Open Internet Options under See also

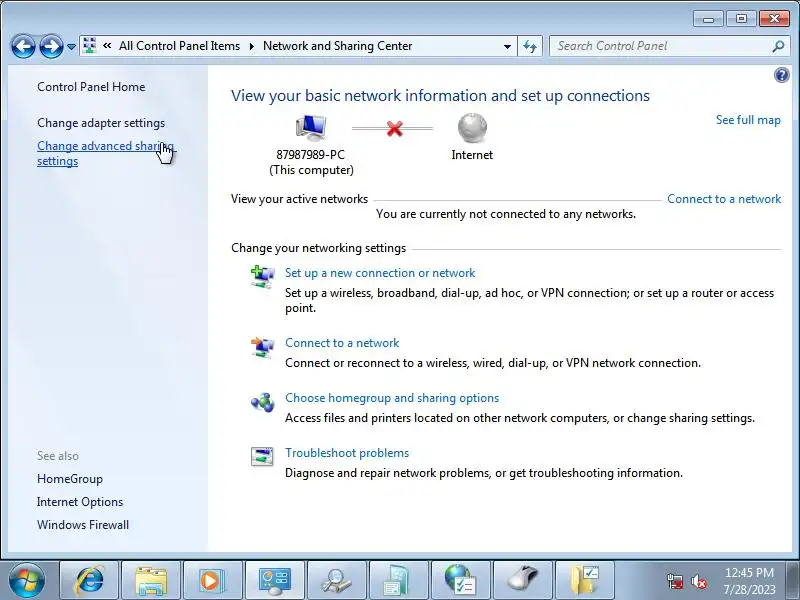click(80, 502)
